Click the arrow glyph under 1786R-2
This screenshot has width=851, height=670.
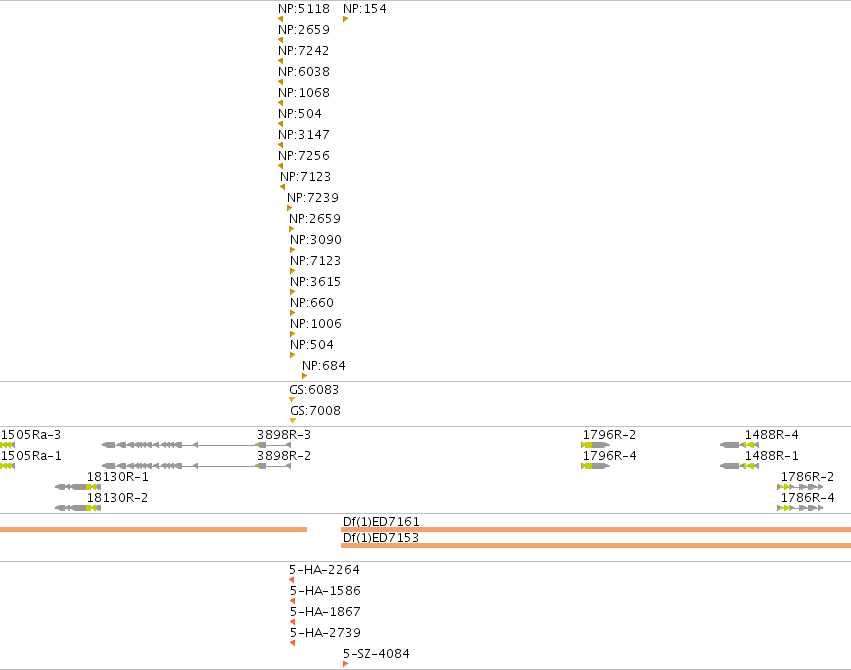click(800, 487)
